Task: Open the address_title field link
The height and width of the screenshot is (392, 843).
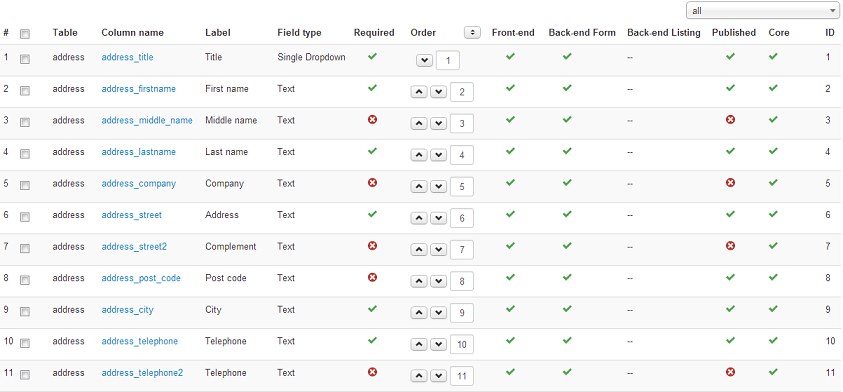Action: pos(127,57)
